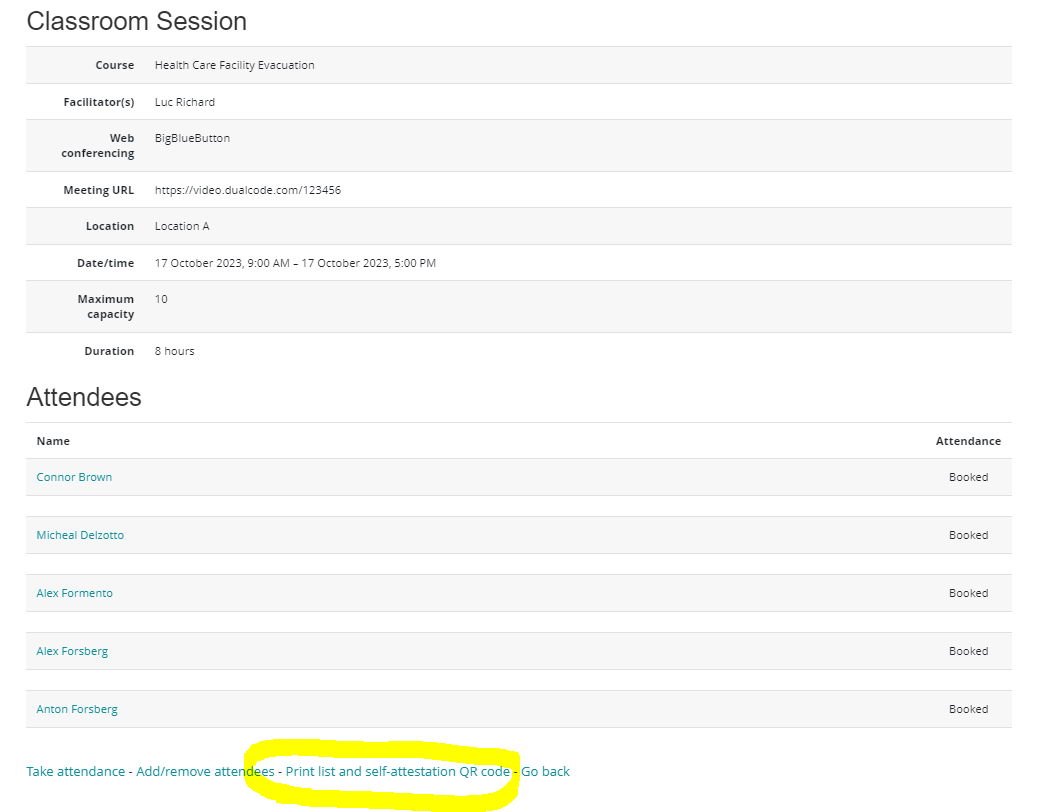Click Connor Brown's Booked status
This screenshot has width=1037, height=812.
(967, 477)
